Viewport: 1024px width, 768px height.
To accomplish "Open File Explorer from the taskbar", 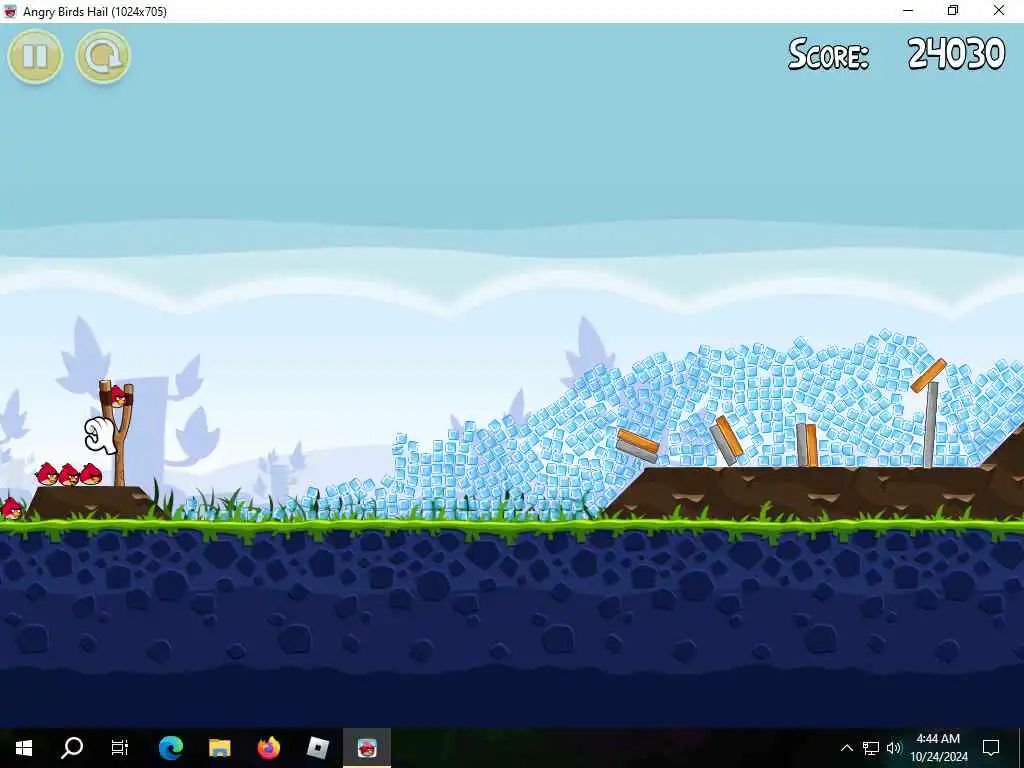I will click(219, 747).
